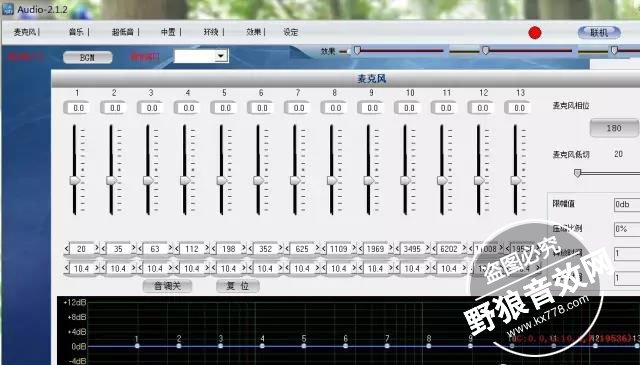The image size is (640, 365).
Task: Click the 限幅值 0db field
Action: coord(627,204)
